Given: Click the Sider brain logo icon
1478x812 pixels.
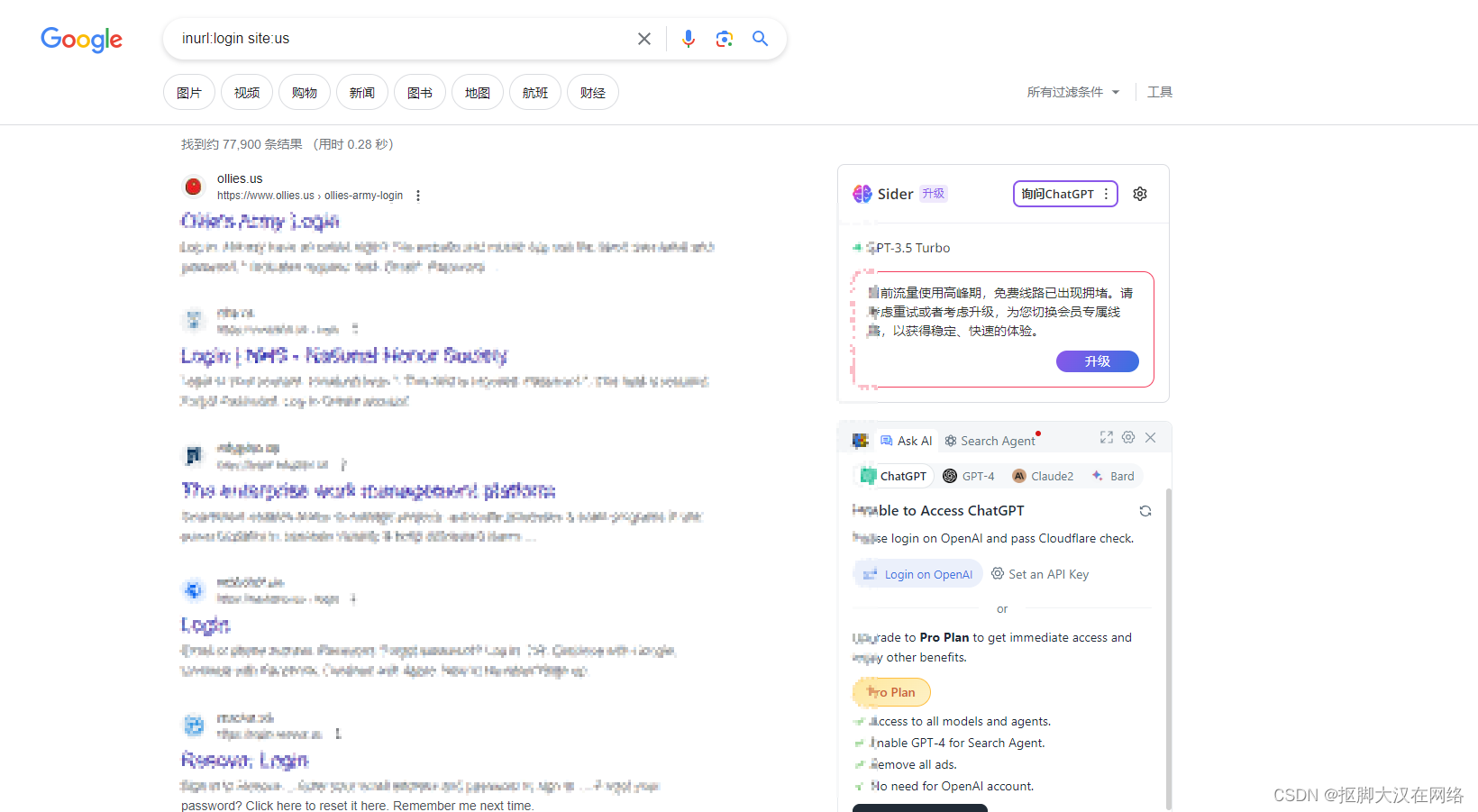Looking at the screenshot, I should [862, 194].
